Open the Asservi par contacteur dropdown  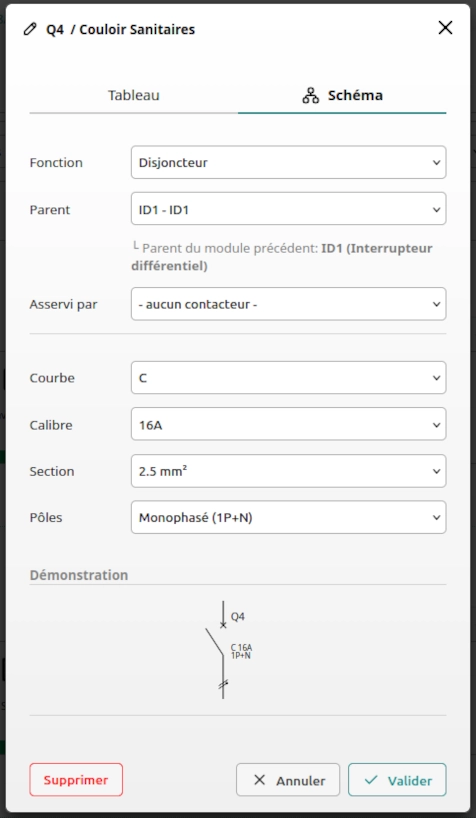289,304
